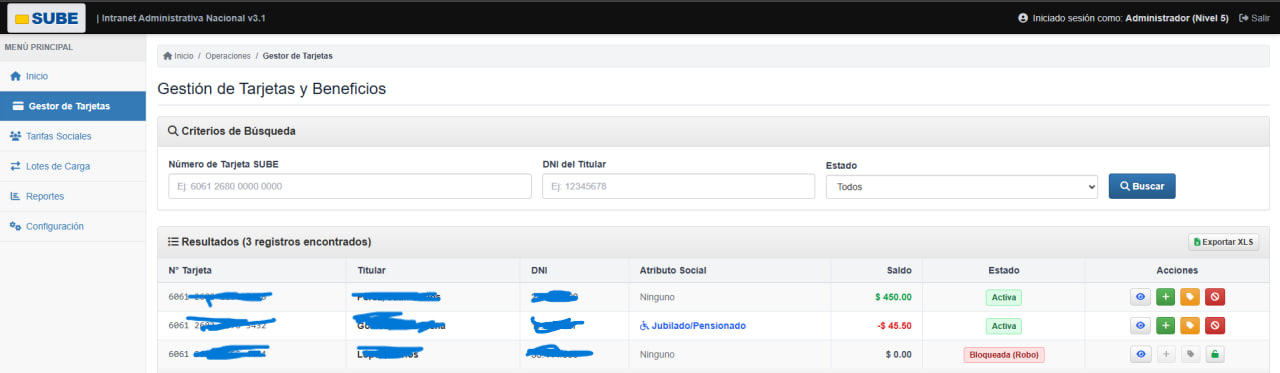Click the Resultados (3 registros encontrados) heading
The image size is (1280, 373).
tap(269, 242)
